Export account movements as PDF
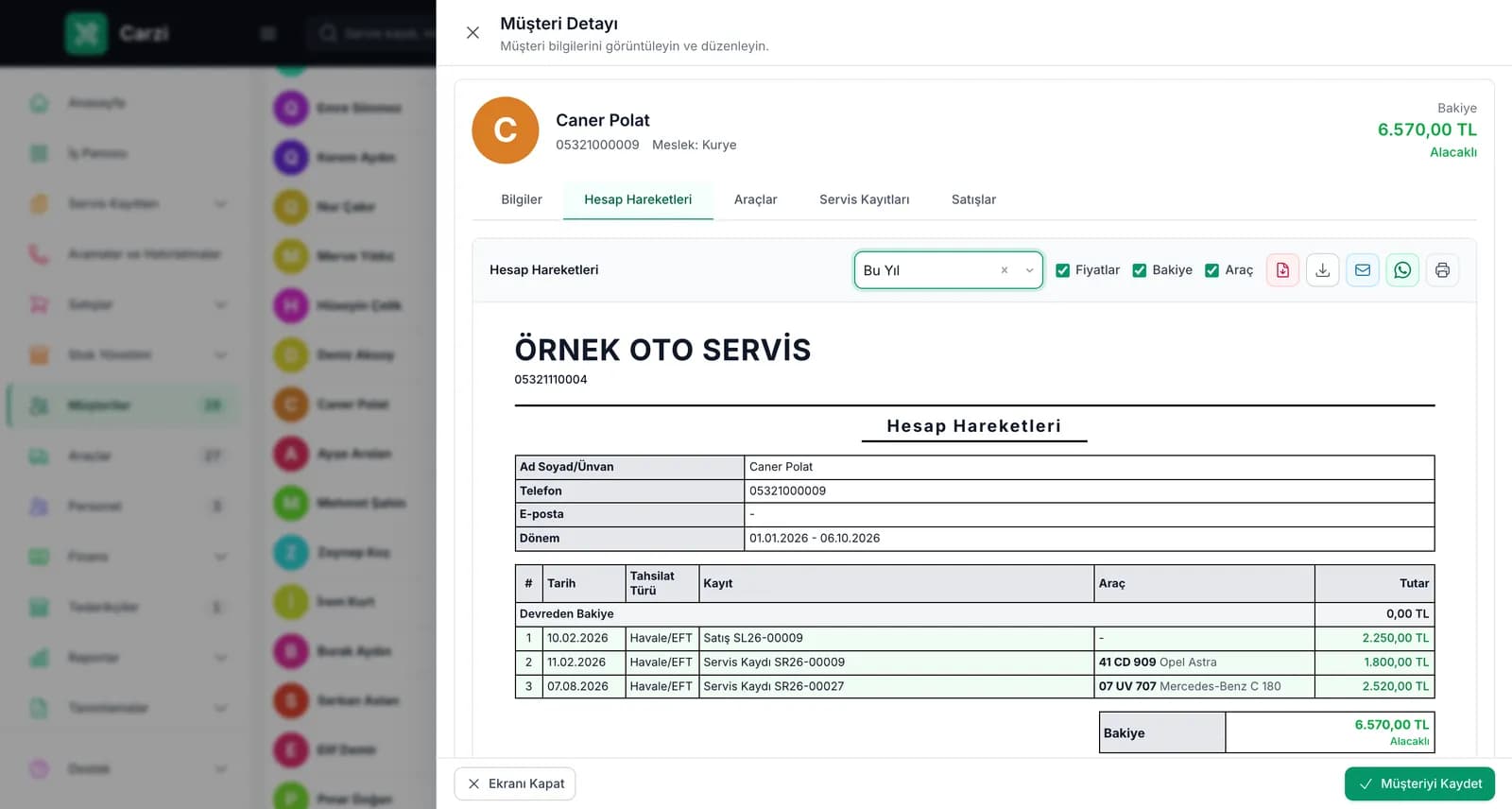Screen dimensions: 1512x809 (x=1282, y=270)
